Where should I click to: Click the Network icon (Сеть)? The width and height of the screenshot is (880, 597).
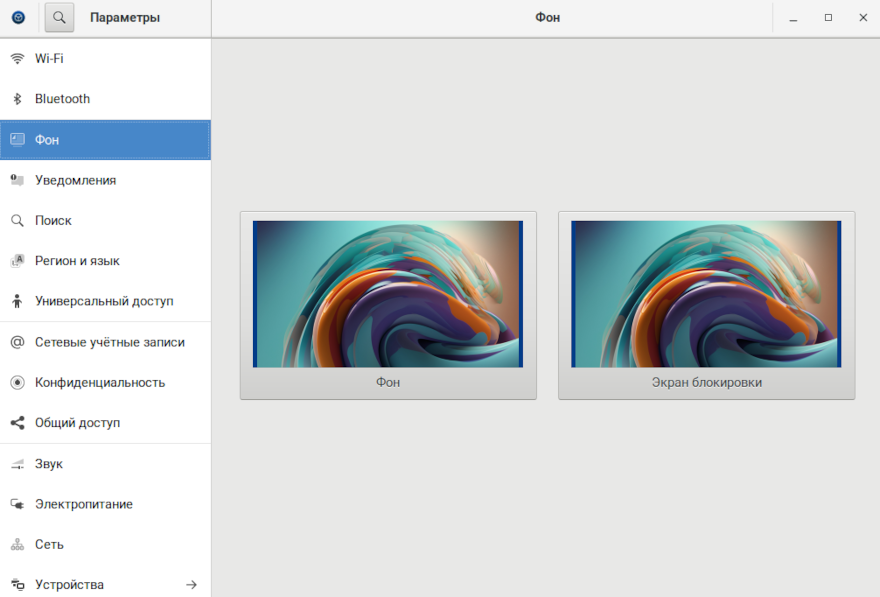click(x=17, y=545)
